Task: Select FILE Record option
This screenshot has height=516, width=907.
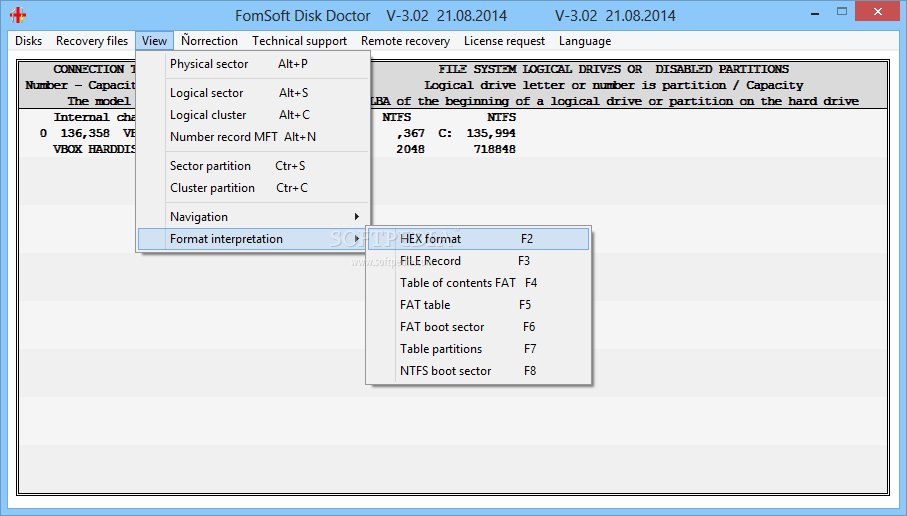Action: (478, 261)
